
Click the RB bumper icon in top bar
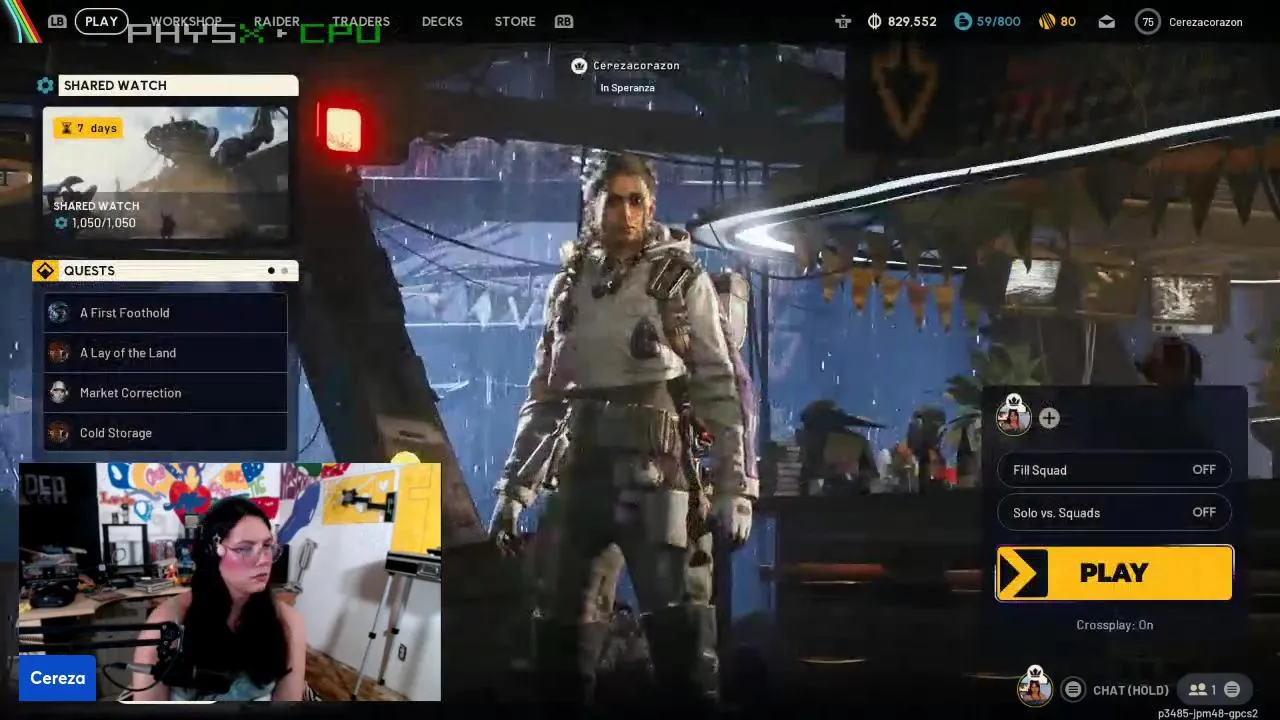(564, 21)
